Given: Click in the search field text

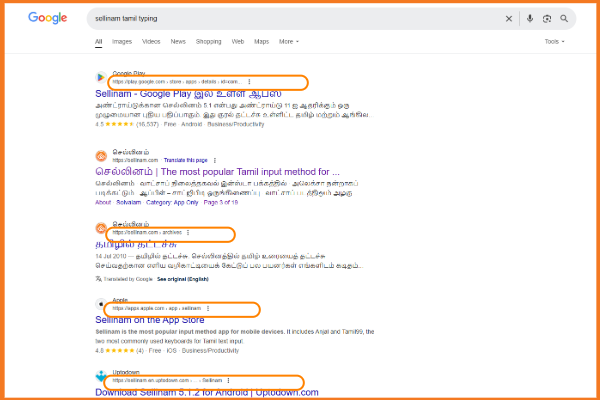Looking at the screenshot, I should coord(126,18).
